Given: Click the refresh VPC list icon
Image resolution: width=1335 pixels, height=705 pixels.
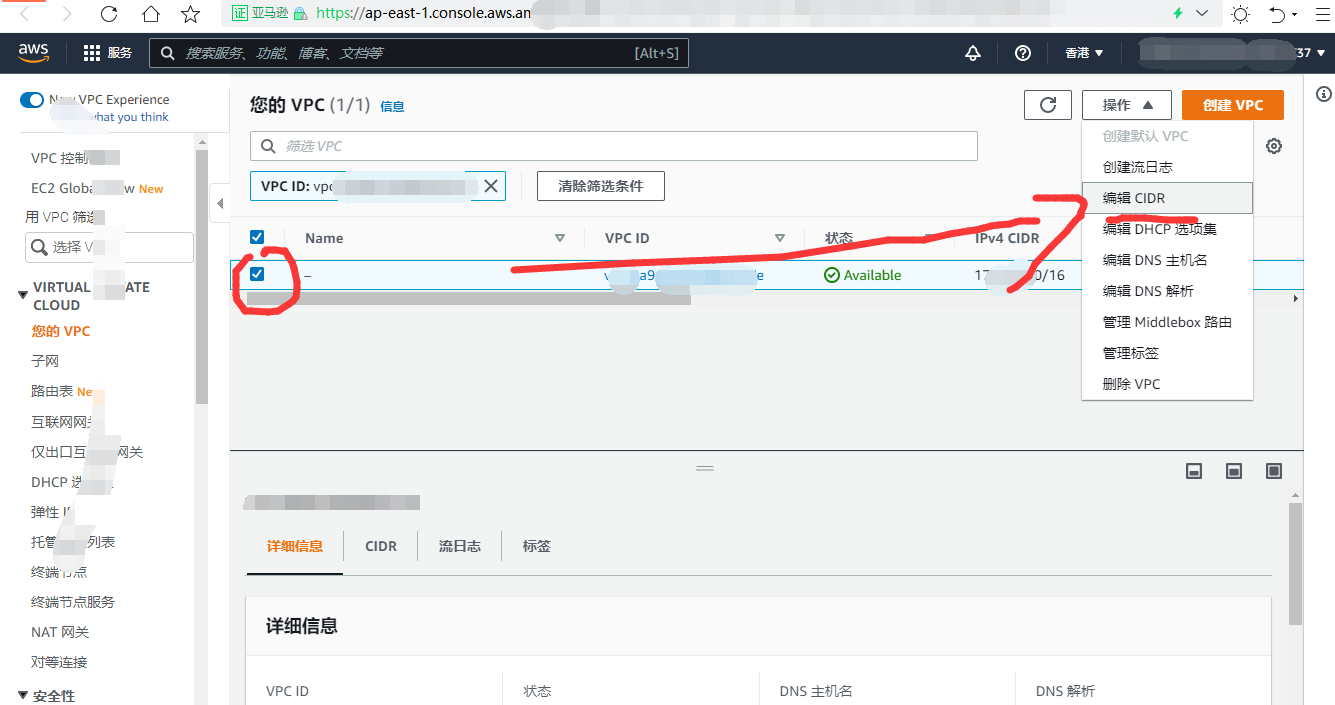Looking at the screenshot, I should (1047, 104).
